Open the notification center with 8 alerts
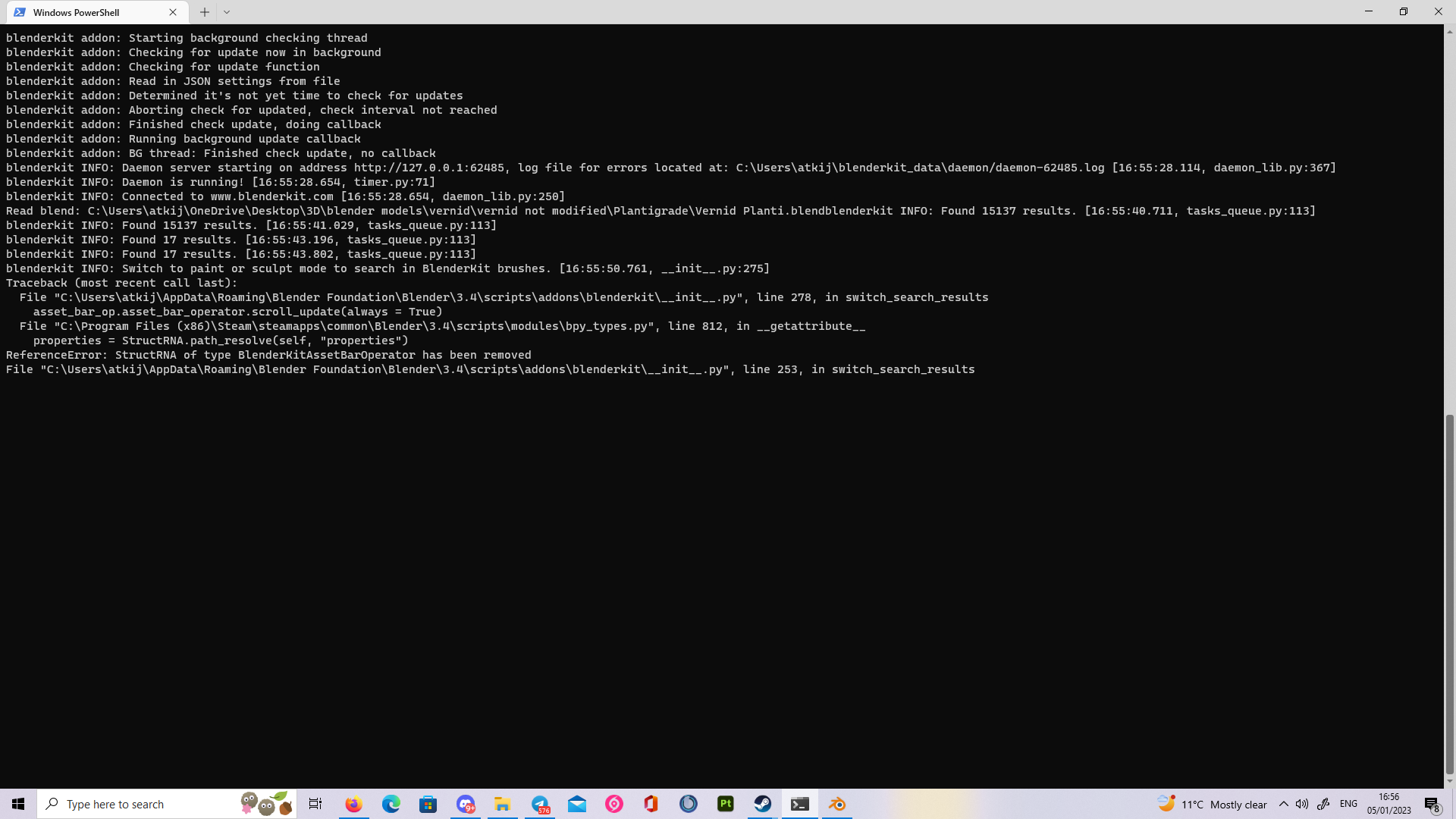Viewport: 1456px width, 819px height. (1432, 805)
